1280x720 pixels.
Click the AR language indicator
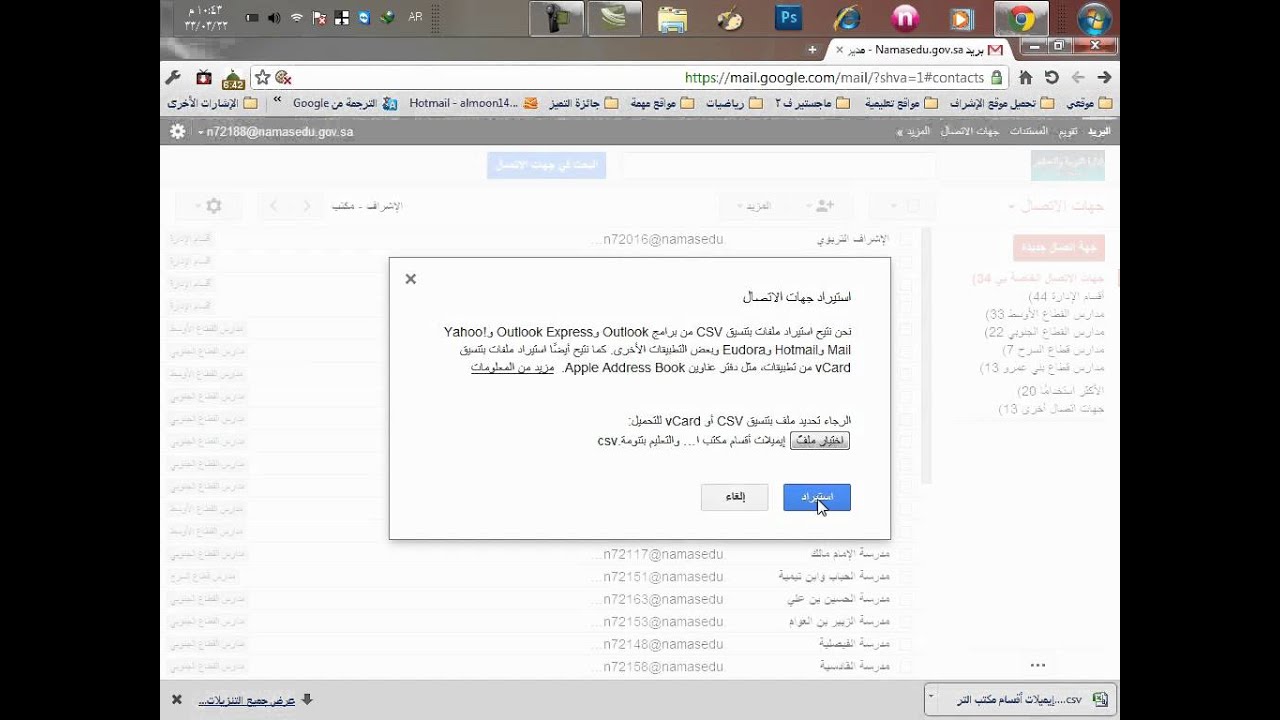pyautogui.click(x=415, y=17)
